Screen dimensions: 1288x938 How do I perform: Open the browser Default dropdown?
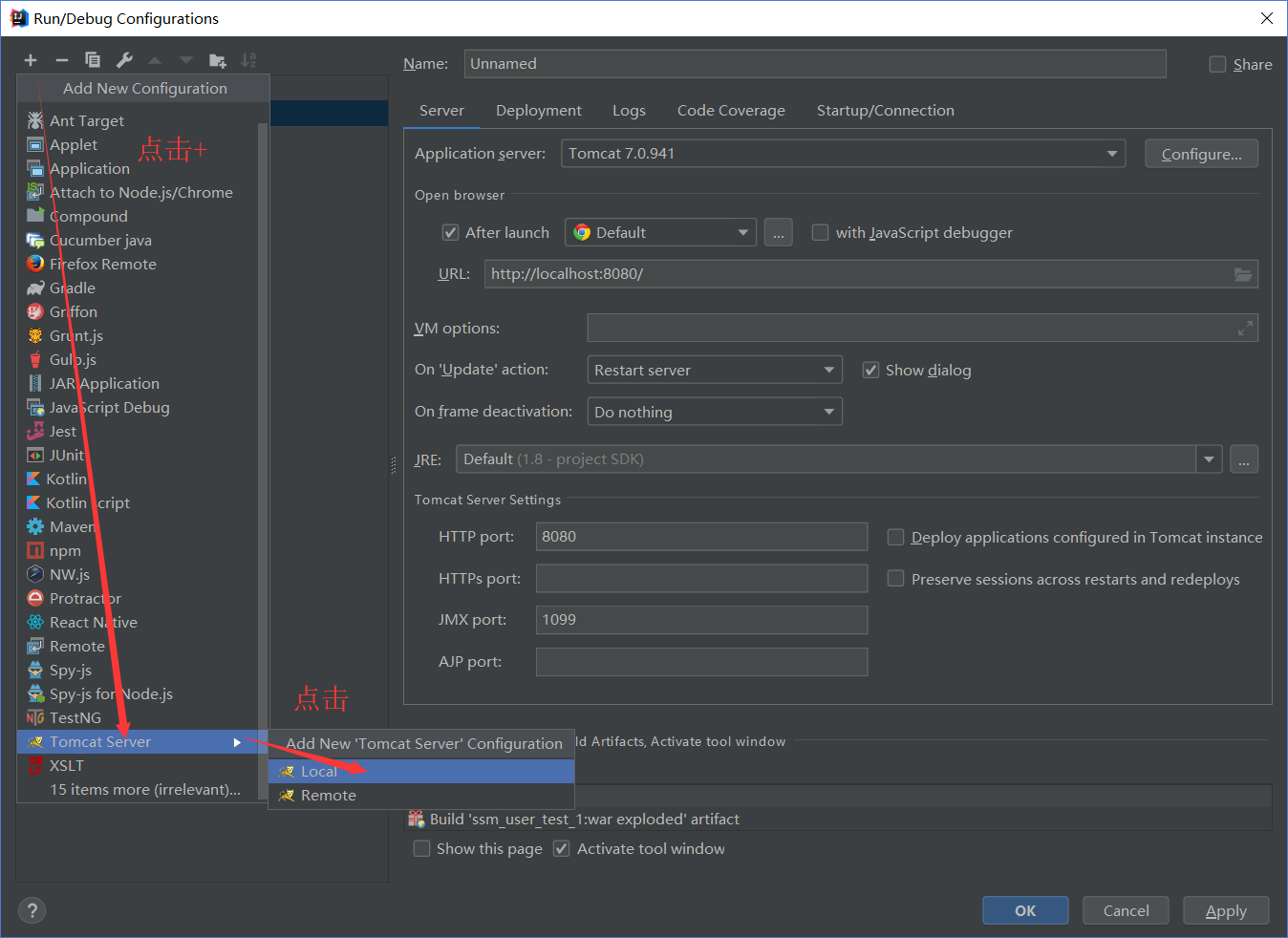660,232
